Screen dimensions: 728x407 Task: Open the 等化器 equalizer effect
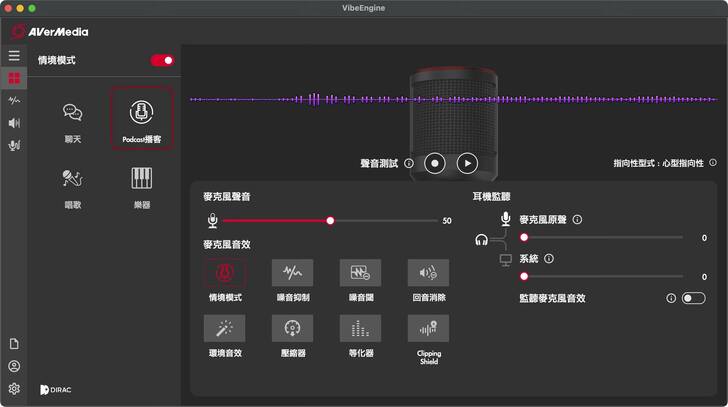[x=360, y=329]
